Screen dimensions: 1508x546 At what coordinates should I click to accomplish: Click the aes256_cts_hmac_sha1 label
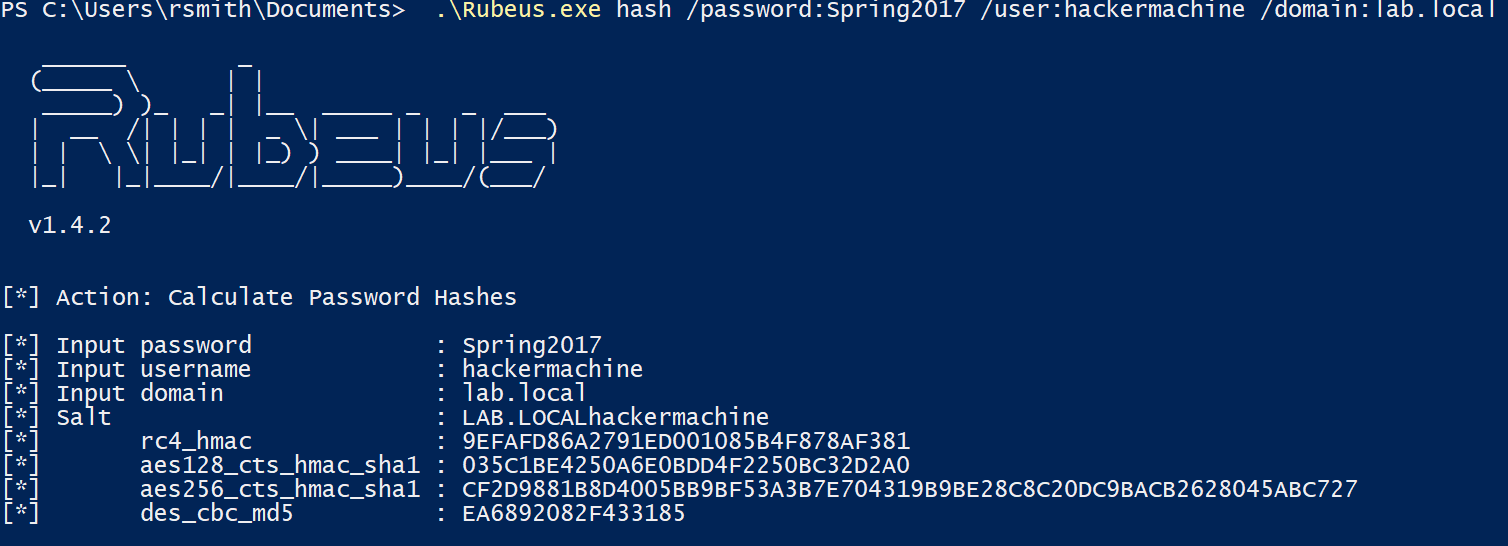pos(280,490)
